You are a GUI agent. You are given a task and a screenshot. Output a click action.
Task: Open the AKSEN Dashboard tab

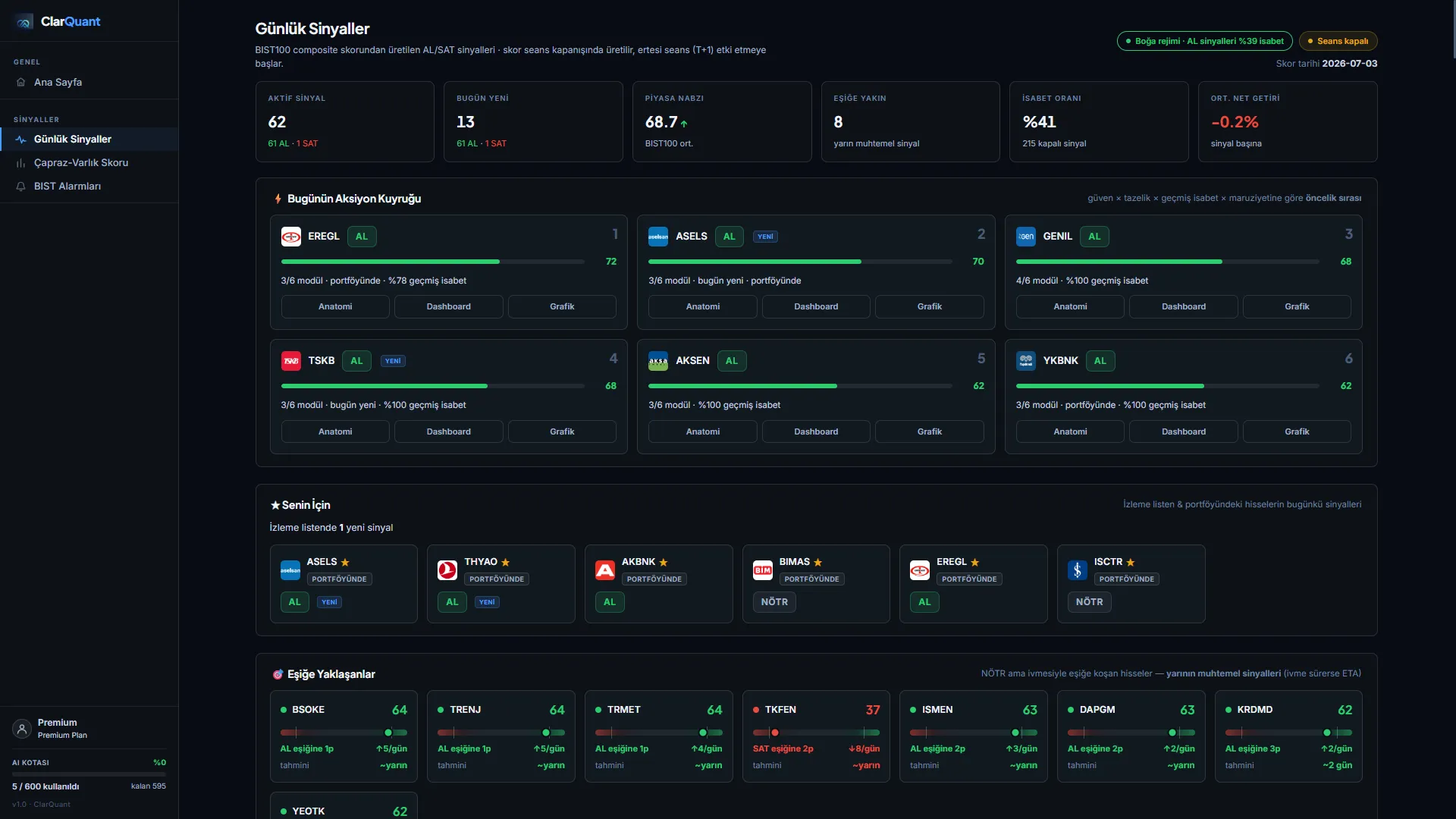816,431
